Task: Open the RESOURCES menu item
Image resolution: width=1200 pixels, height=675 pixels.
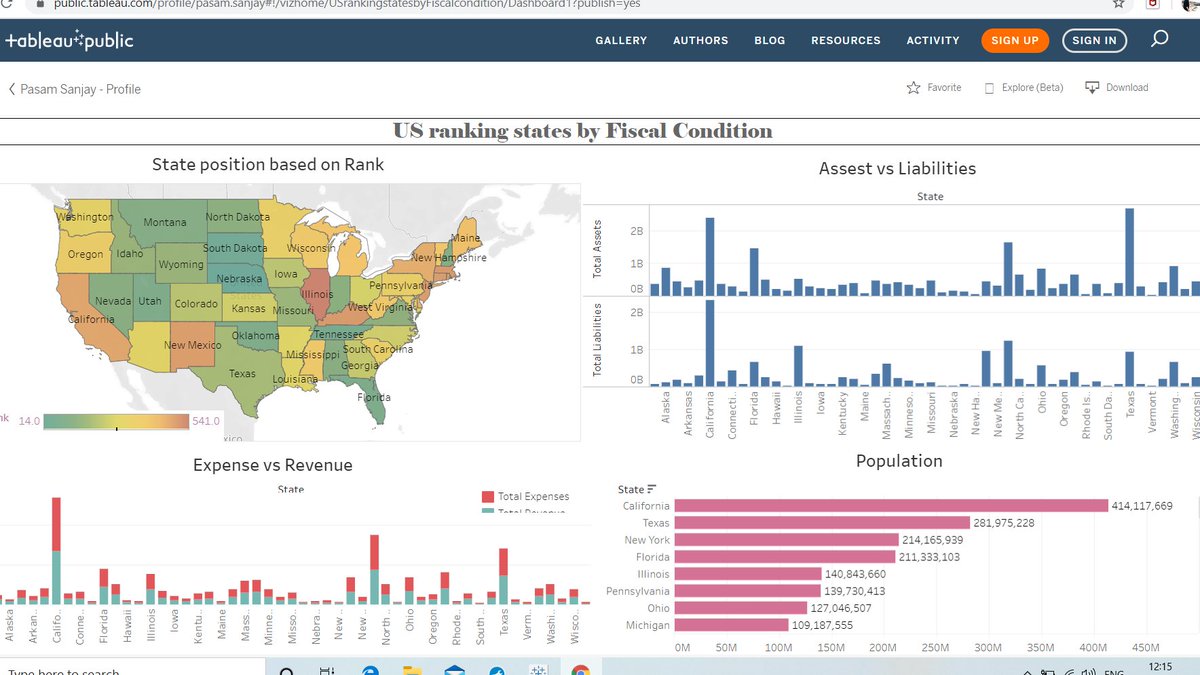Action: point(846,41)
